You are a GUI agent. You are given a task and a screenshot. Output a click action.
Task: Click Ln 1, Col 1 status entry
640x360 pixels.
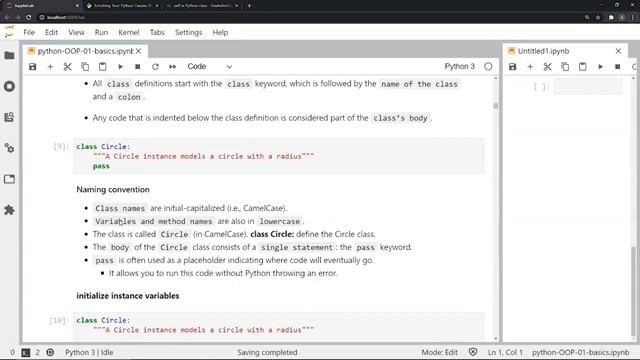click(505, 352)
